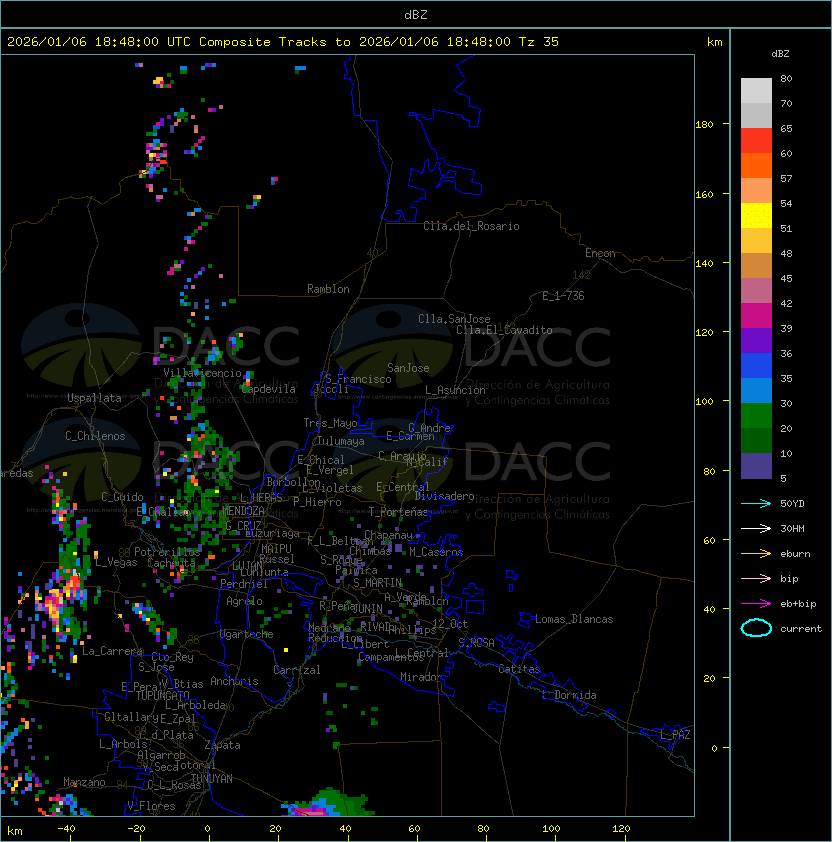This screenshot has height=842, width=832.
Task: Click the '120' km tick label on bottom axis
Action: tap(621, 828)
